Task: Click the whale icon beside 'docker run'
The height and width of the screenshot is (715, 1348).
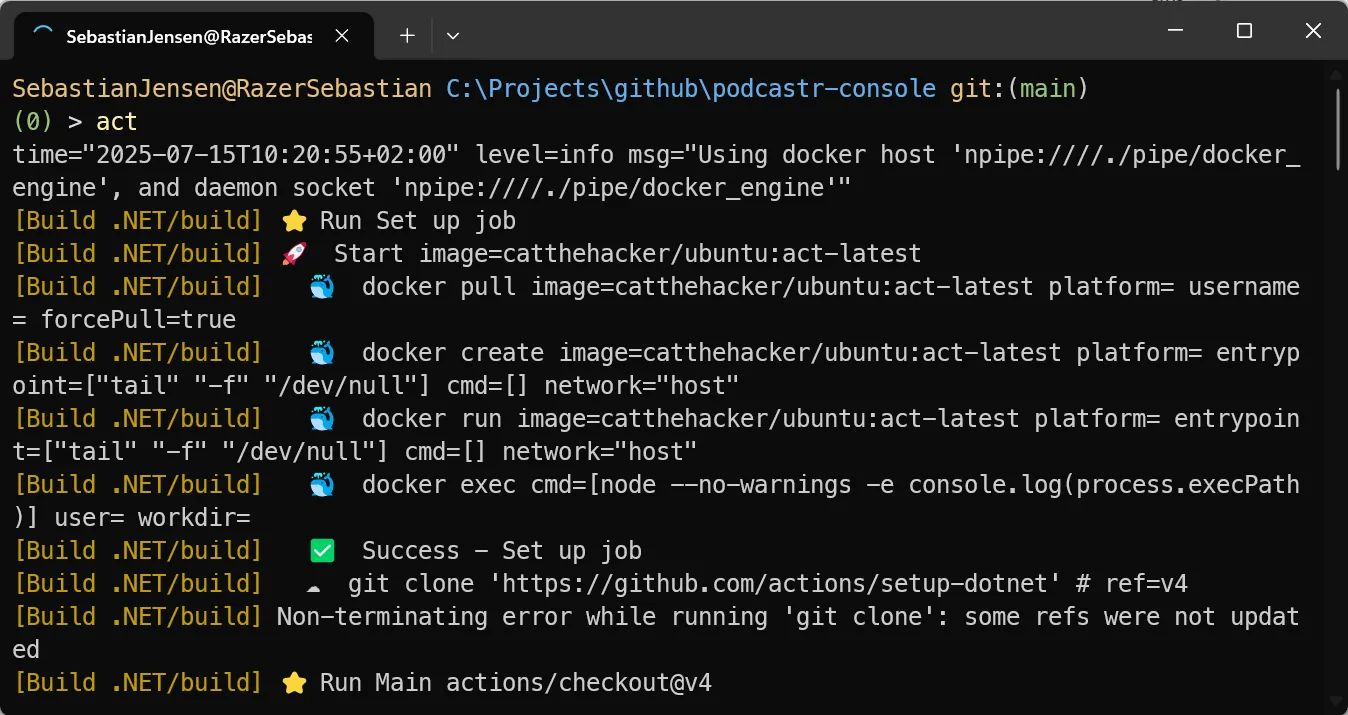Action: tap(322, 418)
